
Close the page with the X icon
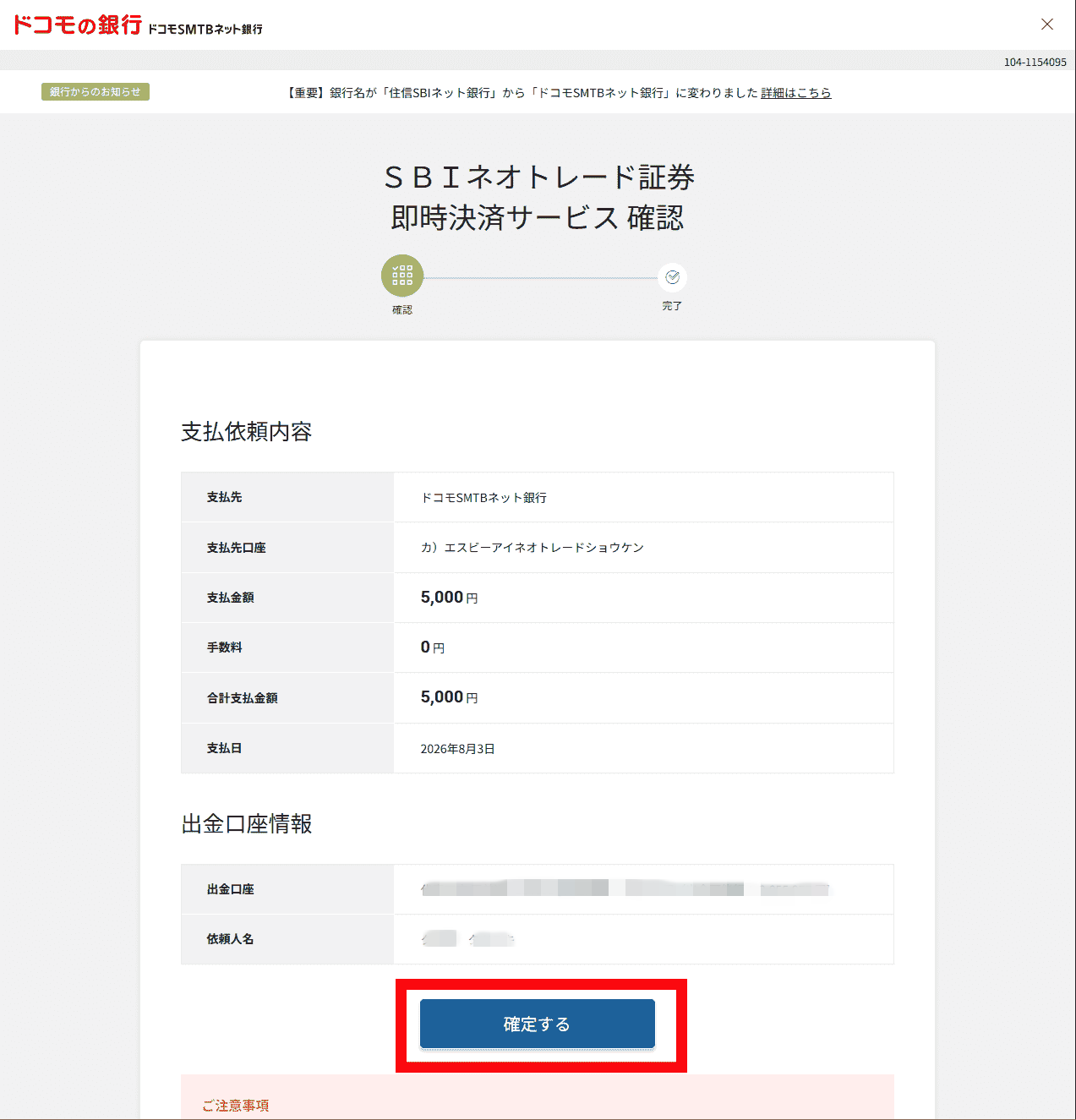click(1047, 25)
